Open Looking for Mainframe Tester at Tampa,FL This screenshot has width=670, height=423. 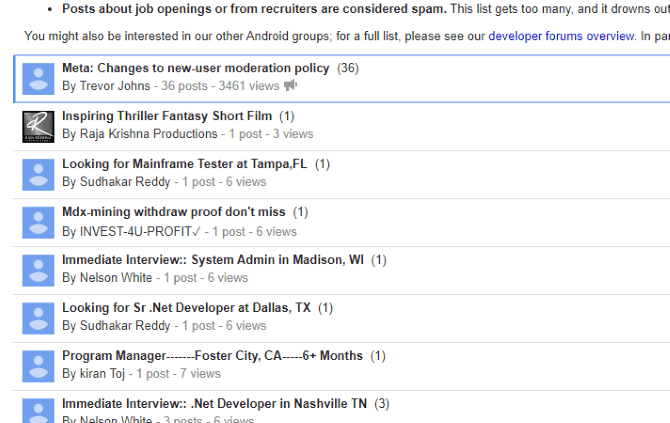pos(184,164)
